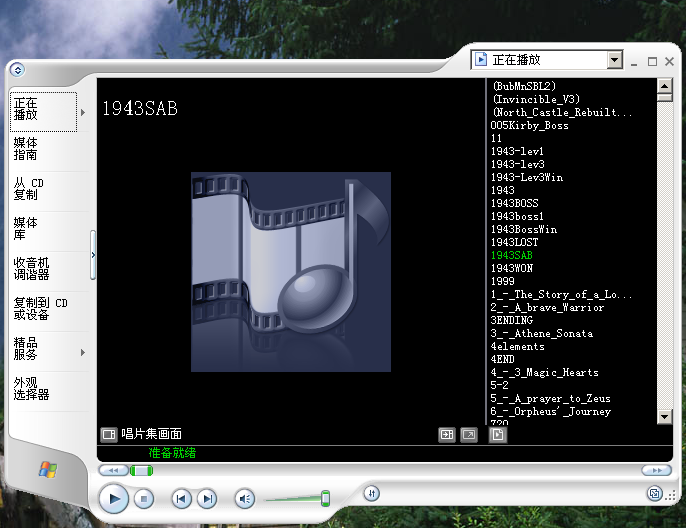
Task: Click the Play button
Action: pos(114,498)
